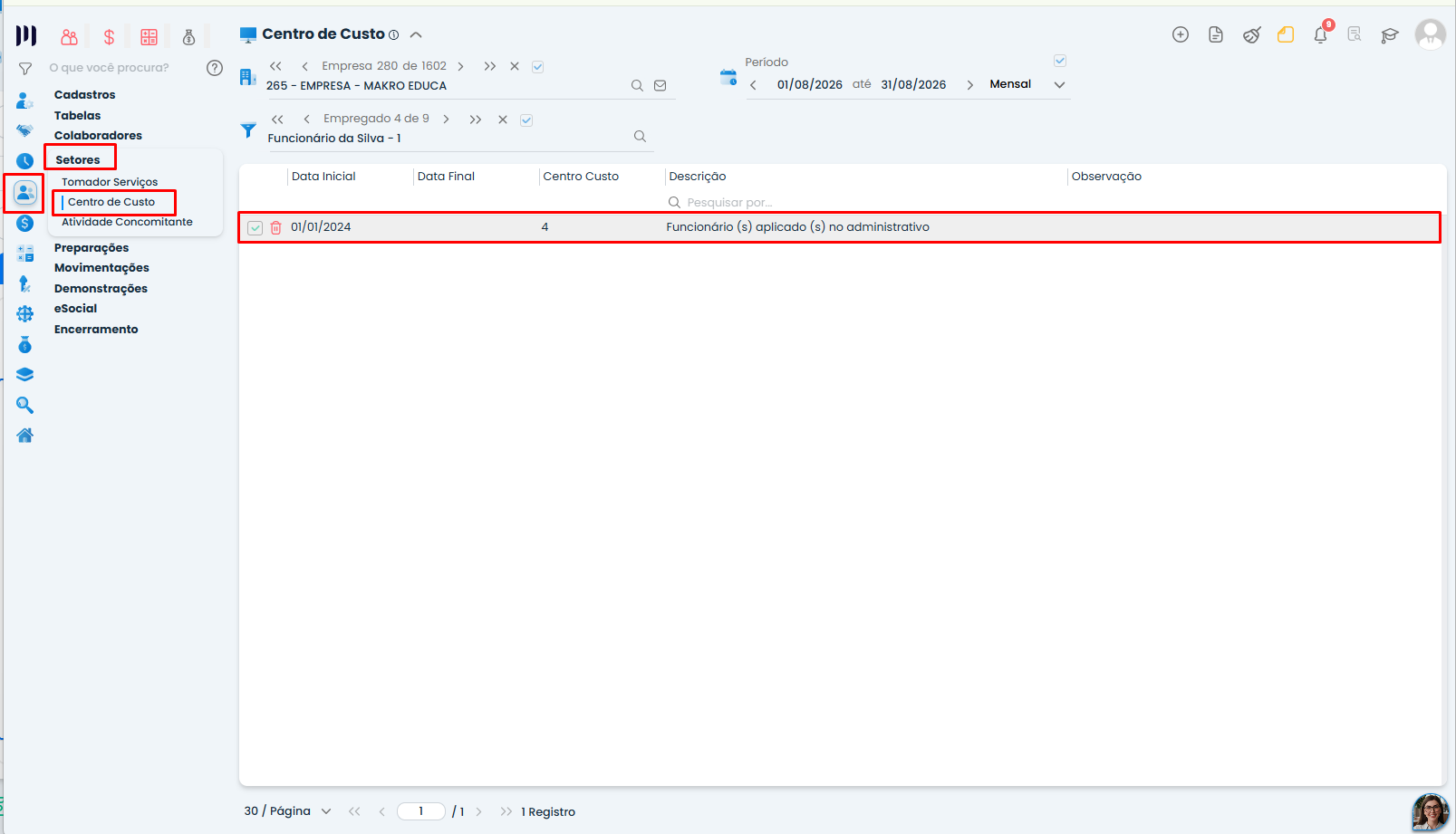Go to next Empresa with right arrow

click(x=460, y=66)
